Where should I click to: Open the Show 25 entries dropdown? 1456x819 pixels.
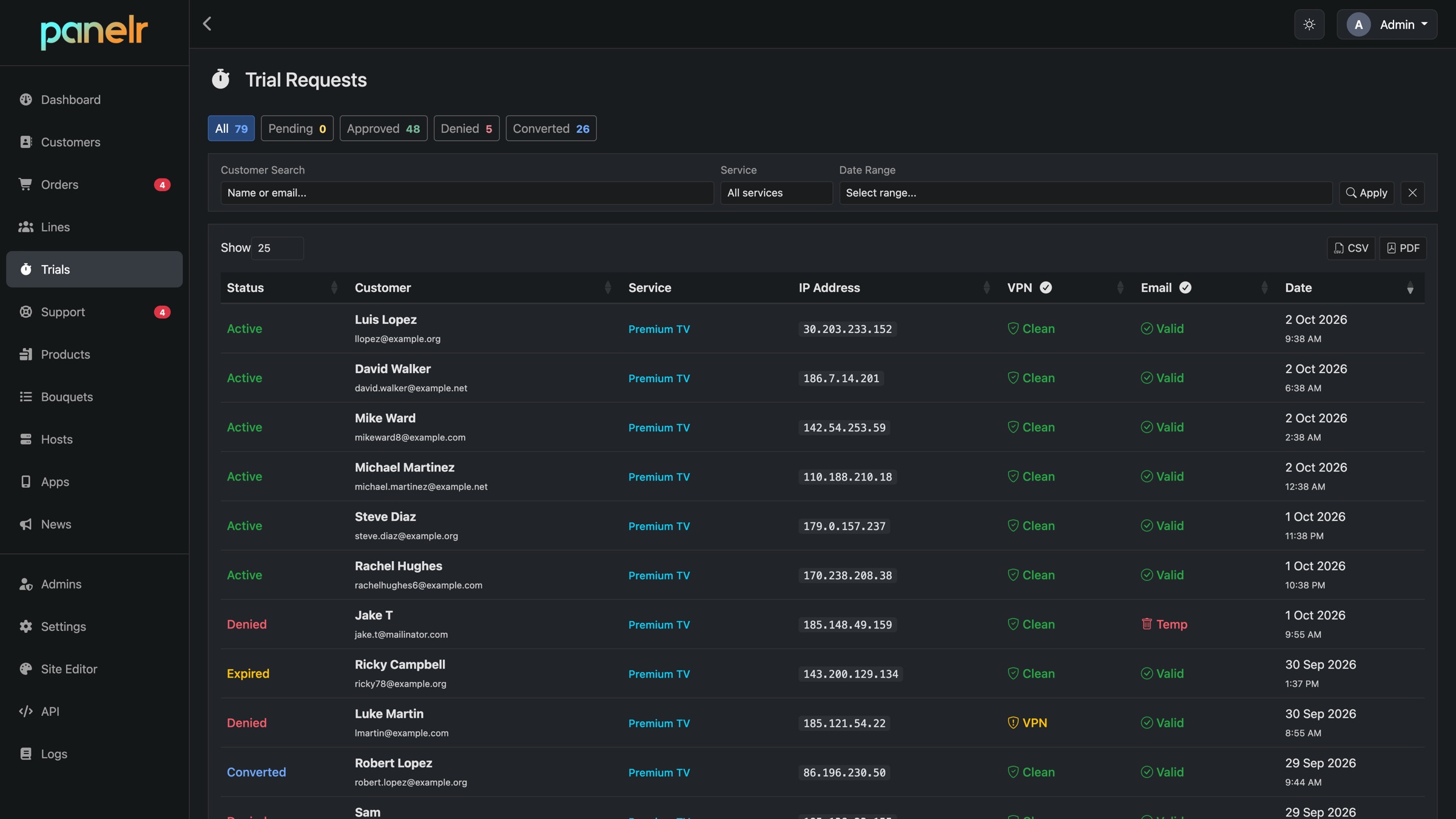click(x=277, y=248)
